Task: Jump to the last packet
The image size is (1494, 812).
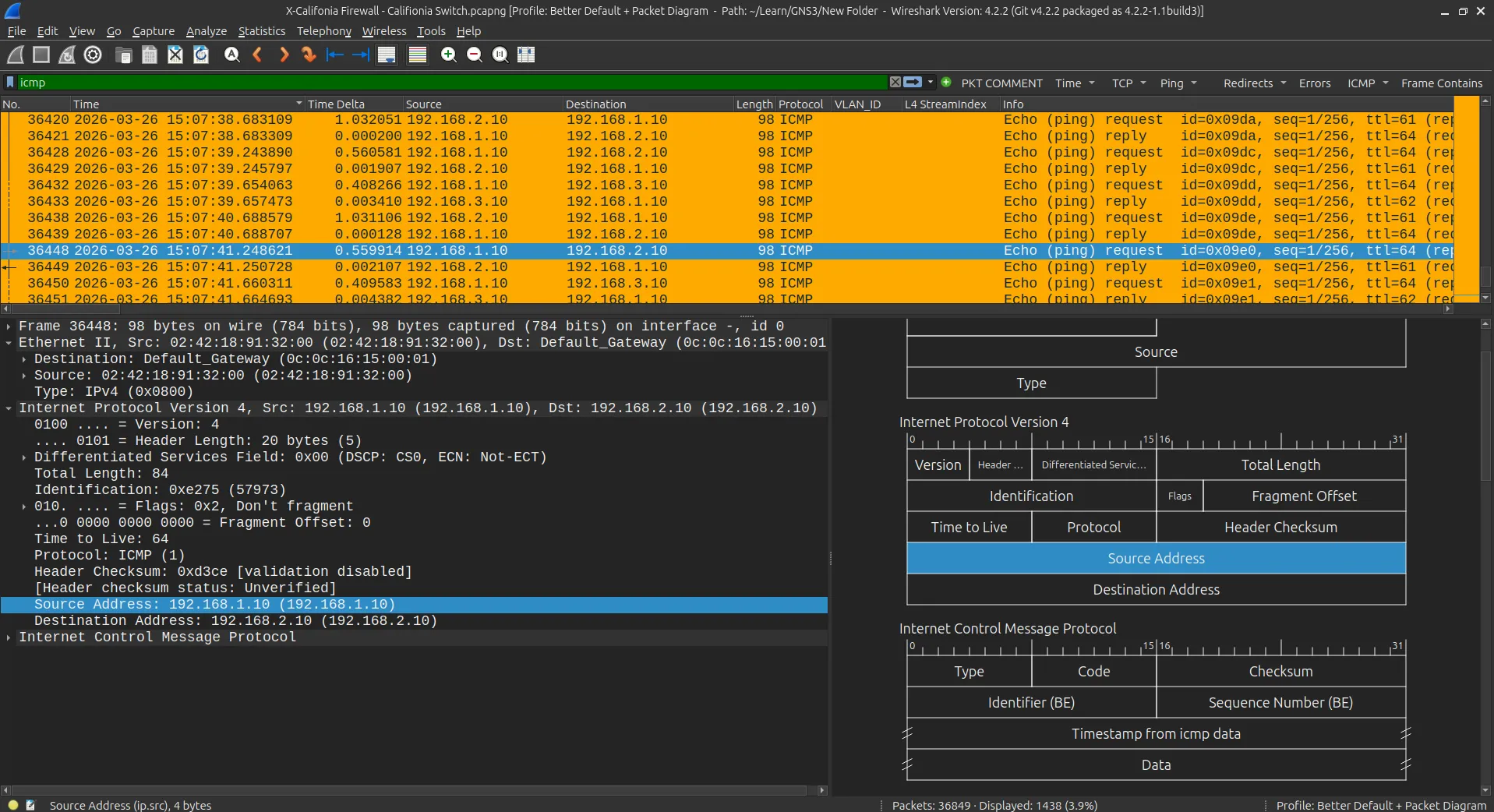Action: 361,55
